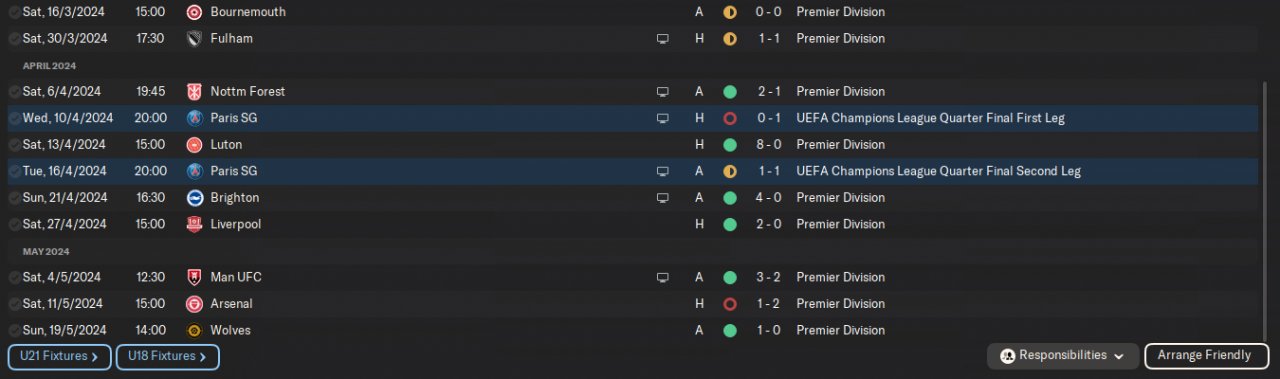The width and height of the screenshot is (1280, 379).
Task: Click the Fulham club crest icon
Action: tap(194, 38)
